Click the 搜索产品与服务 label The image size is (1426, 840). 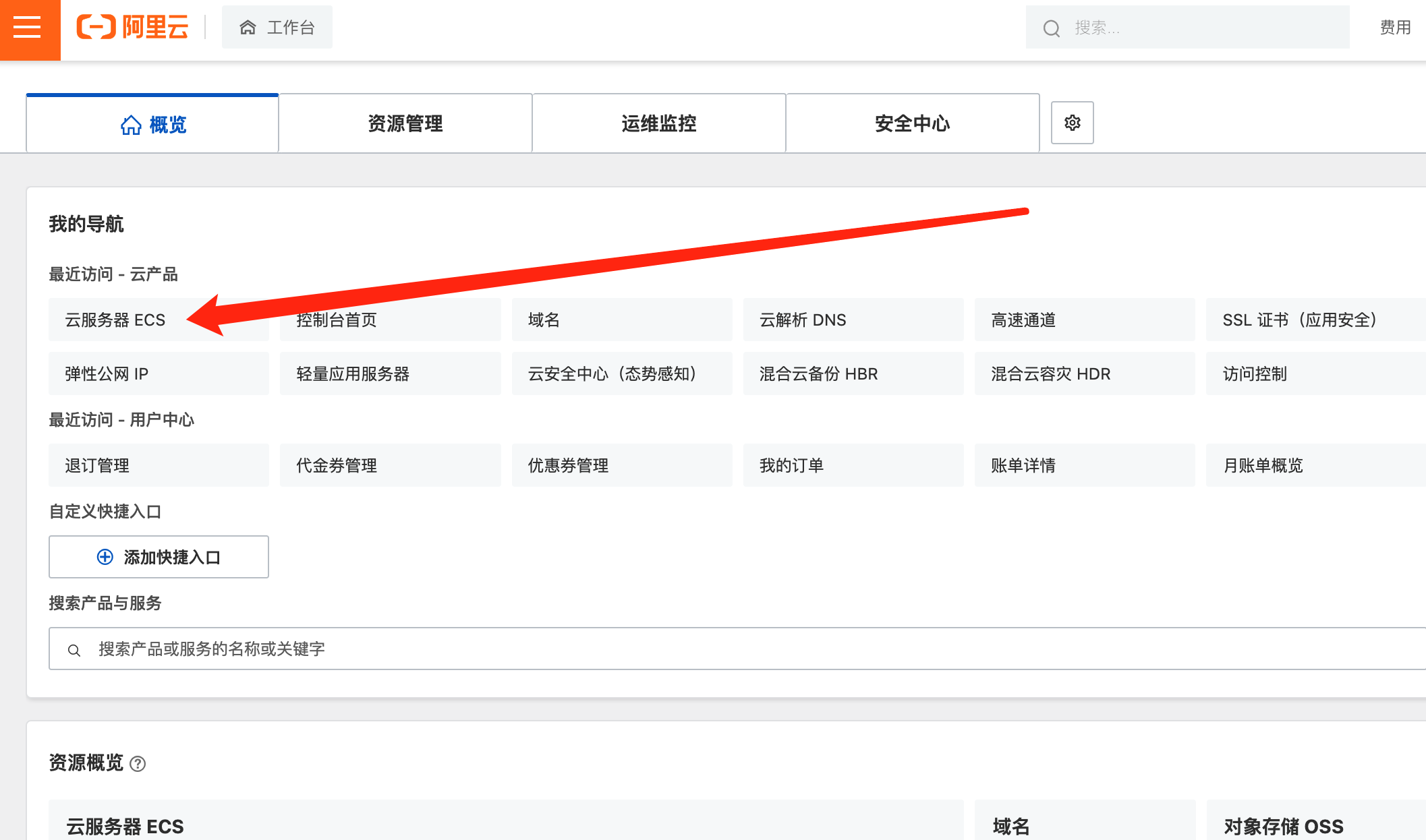(105, 603)
